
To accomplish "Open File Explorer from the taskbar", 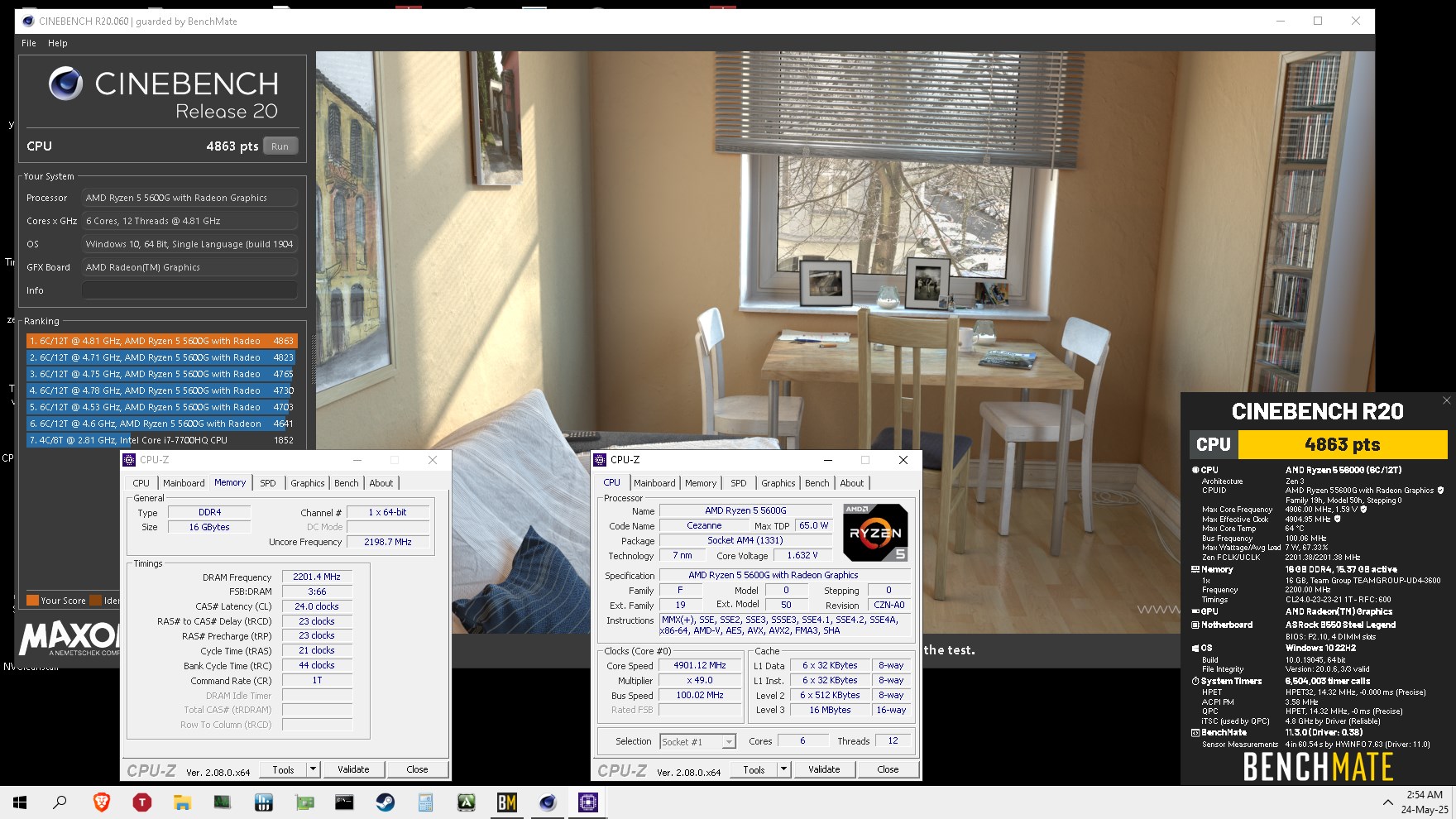I will coord(182,802).
